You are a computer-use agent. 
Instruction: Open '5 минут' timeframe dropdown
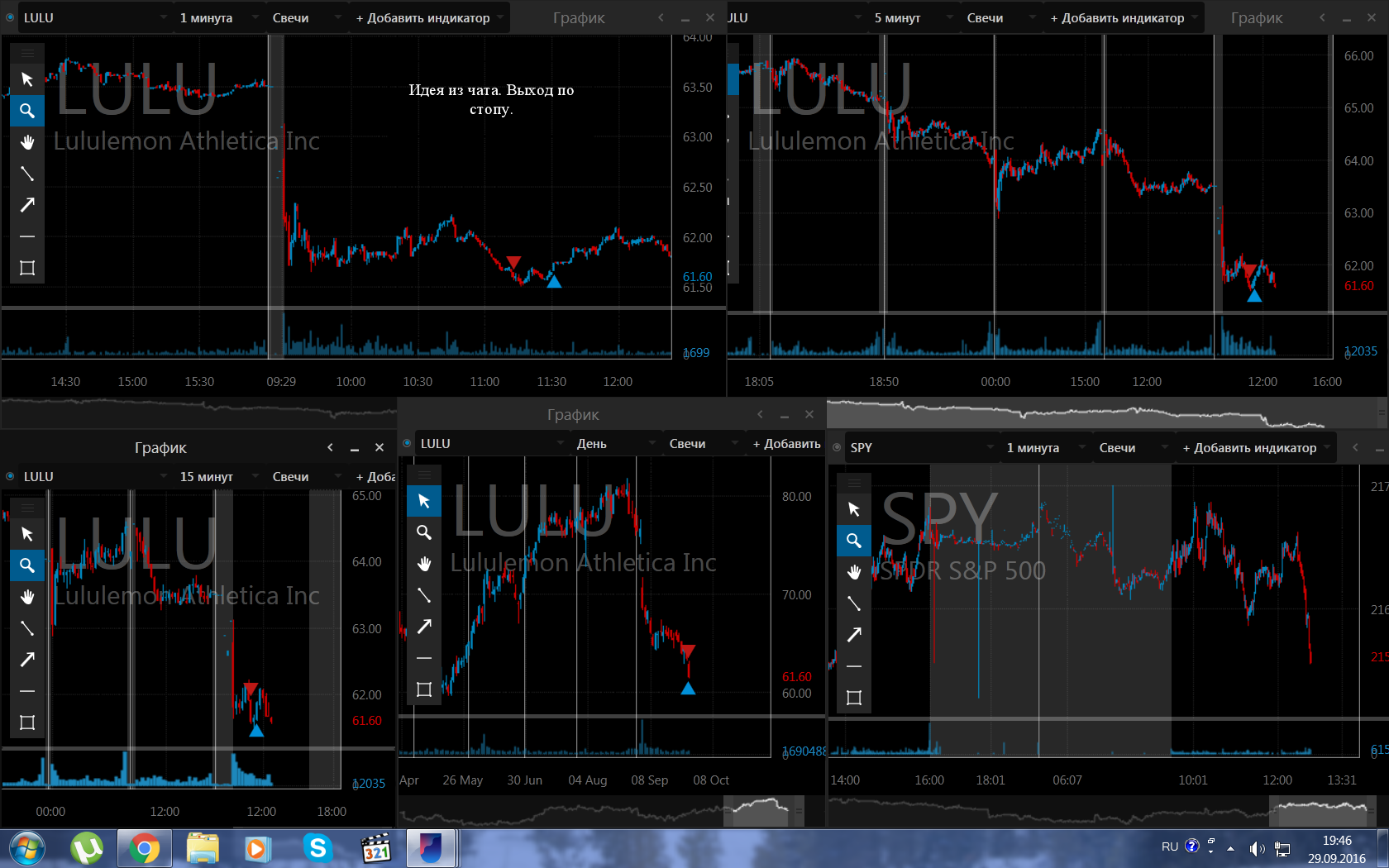click(913, 17)
